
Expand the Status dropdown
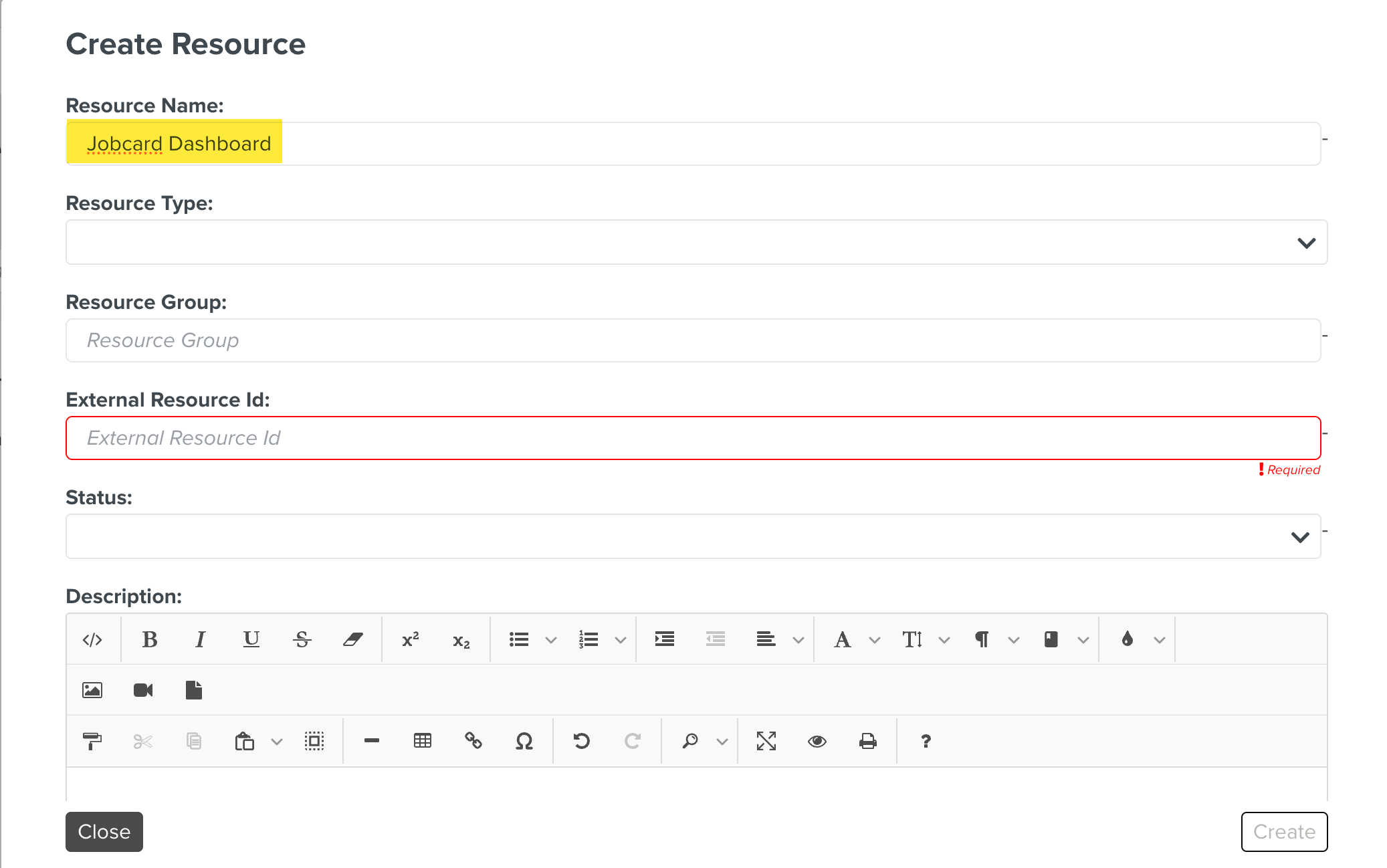[693, 536]
